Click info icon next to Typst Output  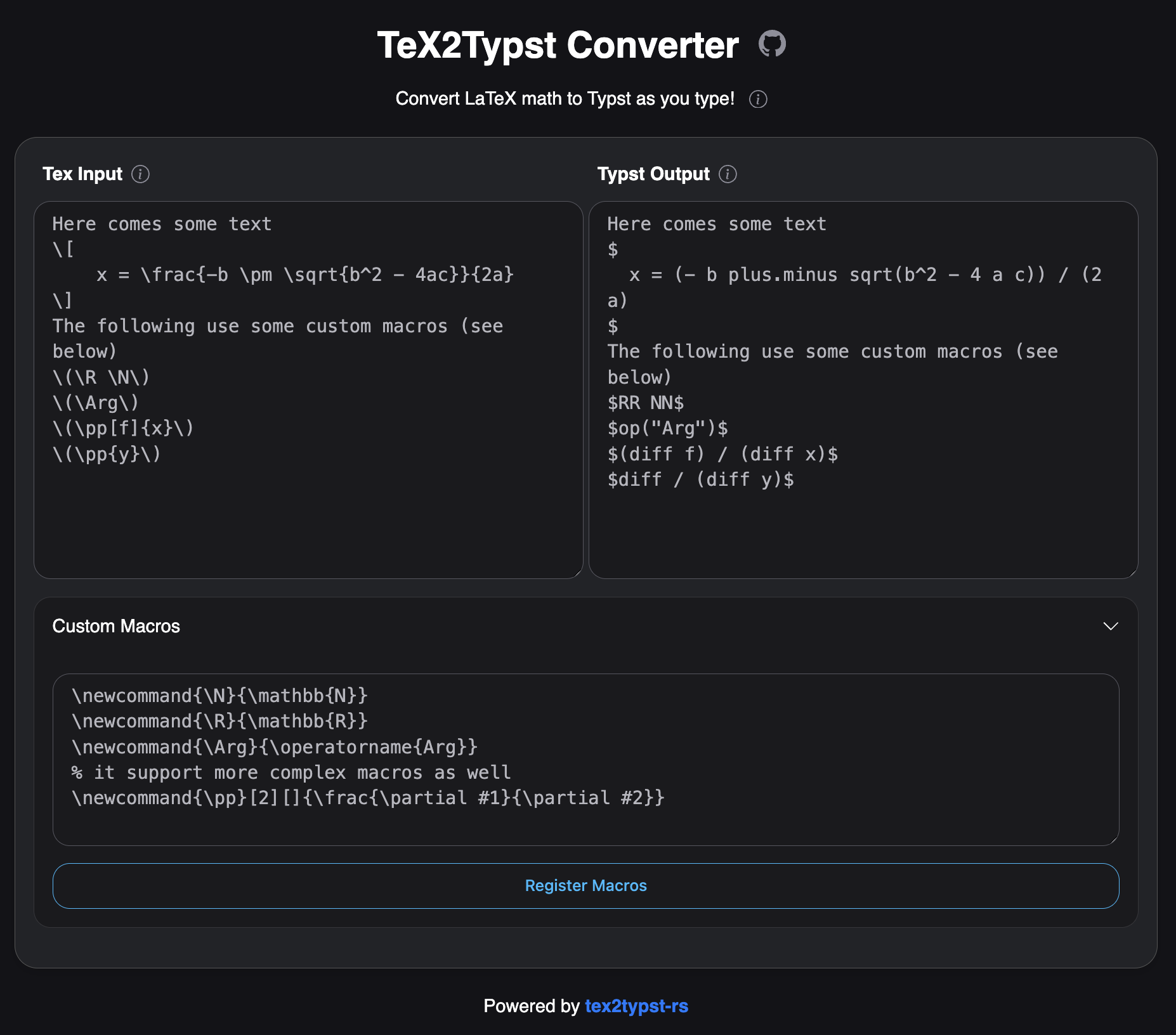pos(728,174)
